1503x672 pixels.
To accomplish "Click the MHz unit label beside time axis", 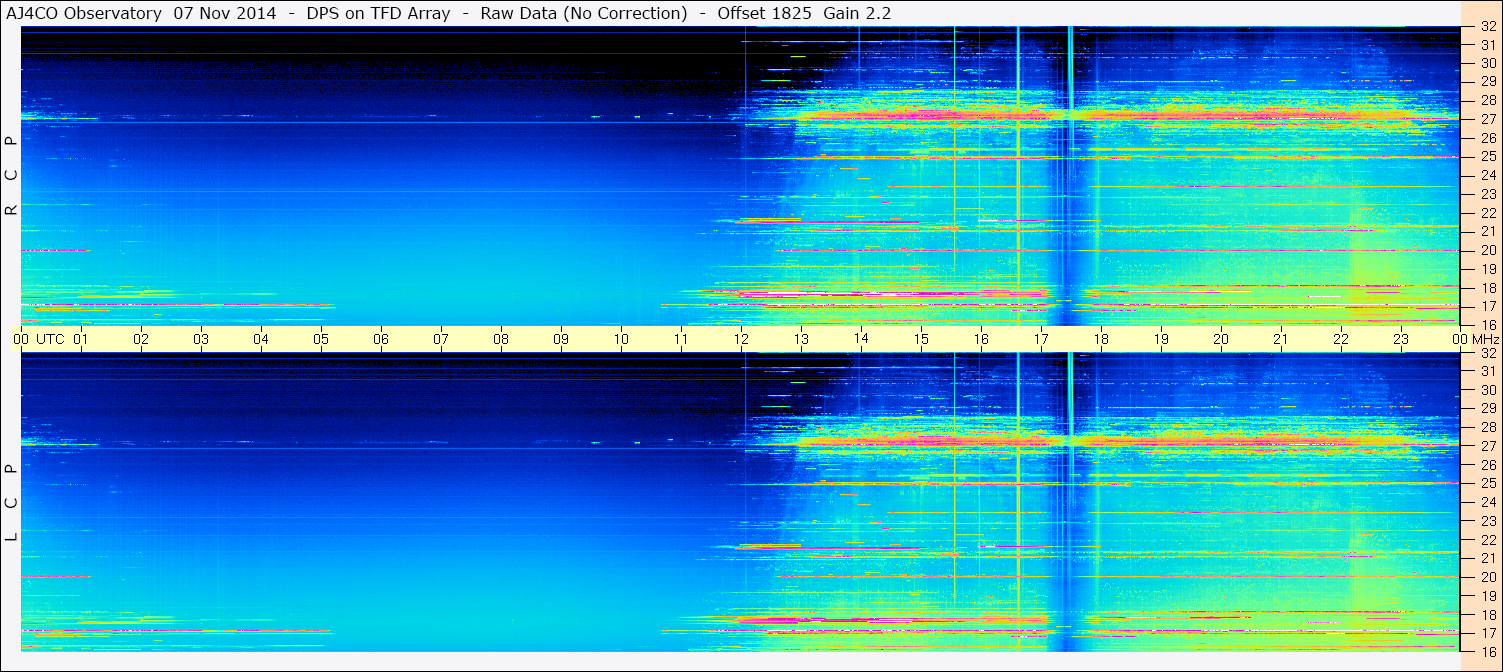I will click(1484, 339).
